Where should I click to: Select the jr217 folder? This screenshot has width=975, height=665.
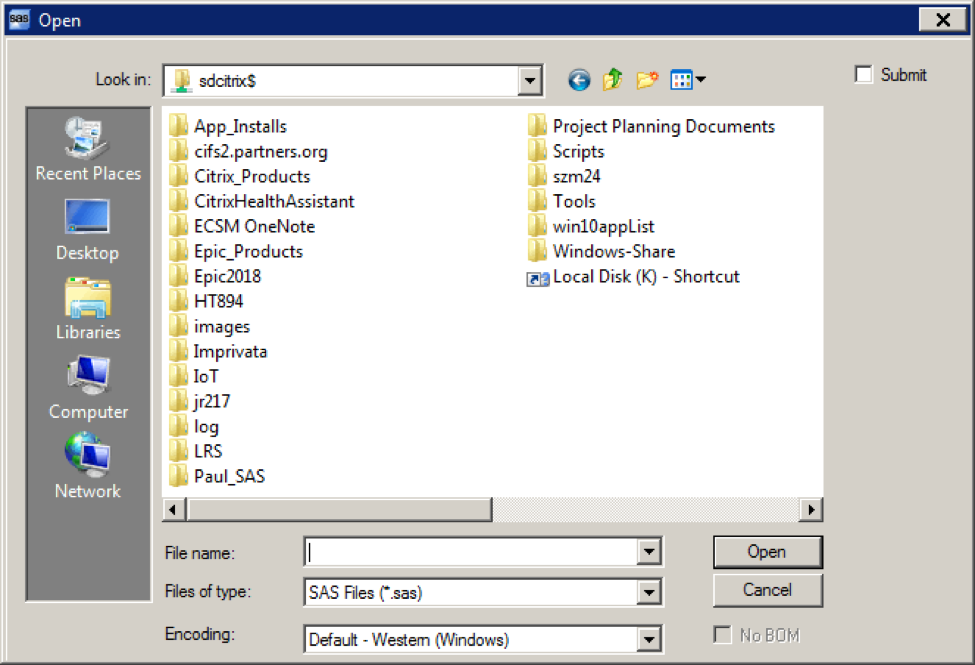point(200,401)
